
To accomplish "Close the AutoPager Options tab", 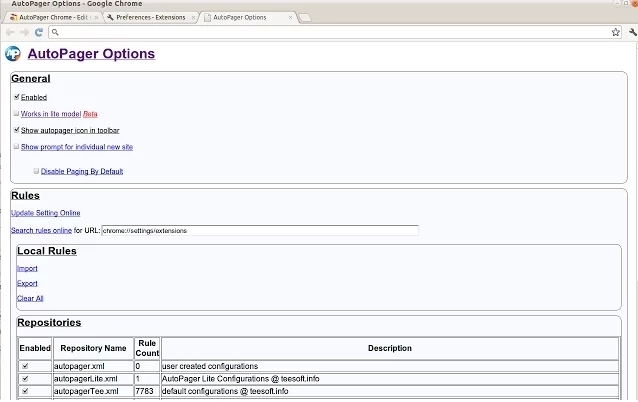I will (x=290, y=17).
